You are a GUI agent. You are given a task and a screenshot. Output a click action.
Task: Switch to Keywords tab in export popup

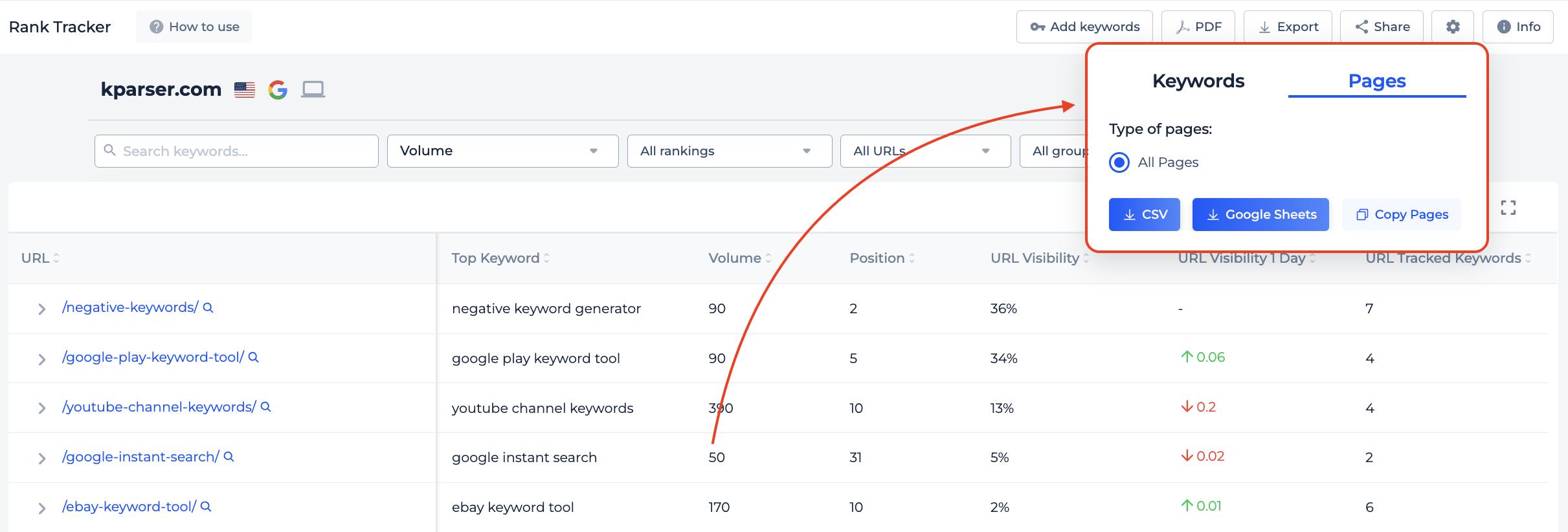pos(1198,81)
